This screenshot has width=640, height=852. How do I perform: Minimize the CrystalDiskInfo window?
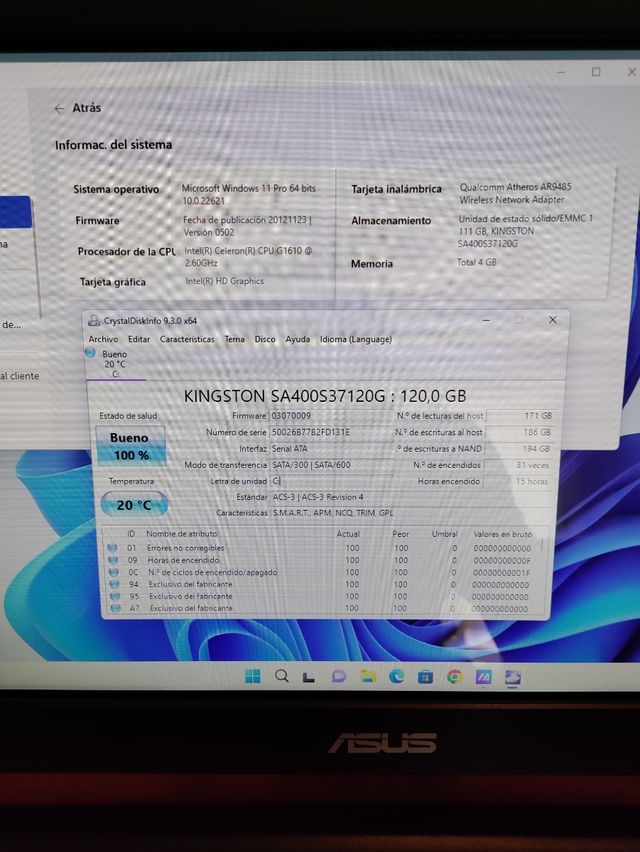pos(486,320)
